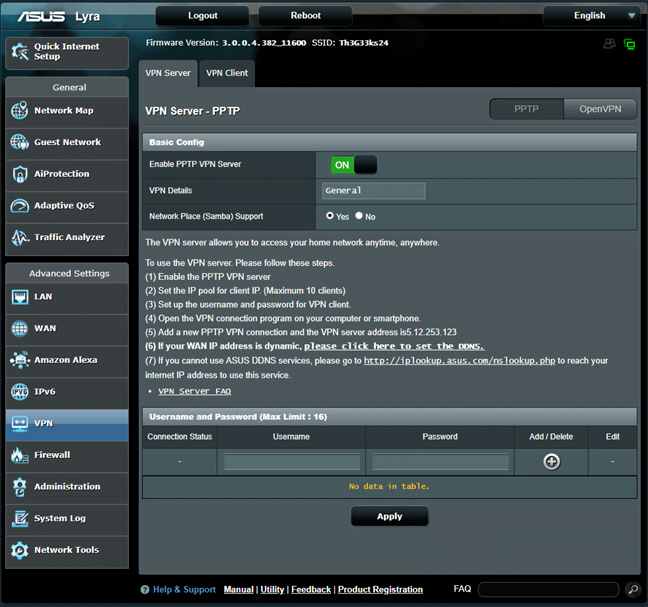Screen dimensions: 648x607
Task: Select the PPTP server mode
Action: 526,109
